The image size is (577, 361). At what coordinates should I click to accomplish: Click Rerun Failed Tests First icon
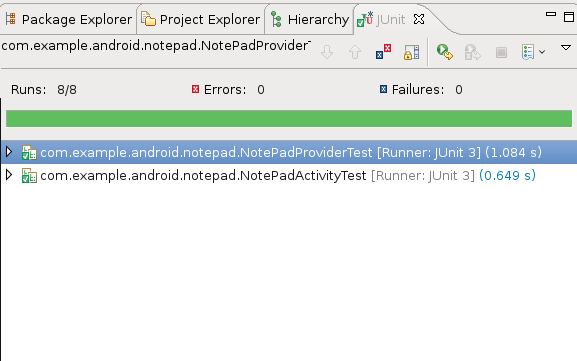pos(472,52)
